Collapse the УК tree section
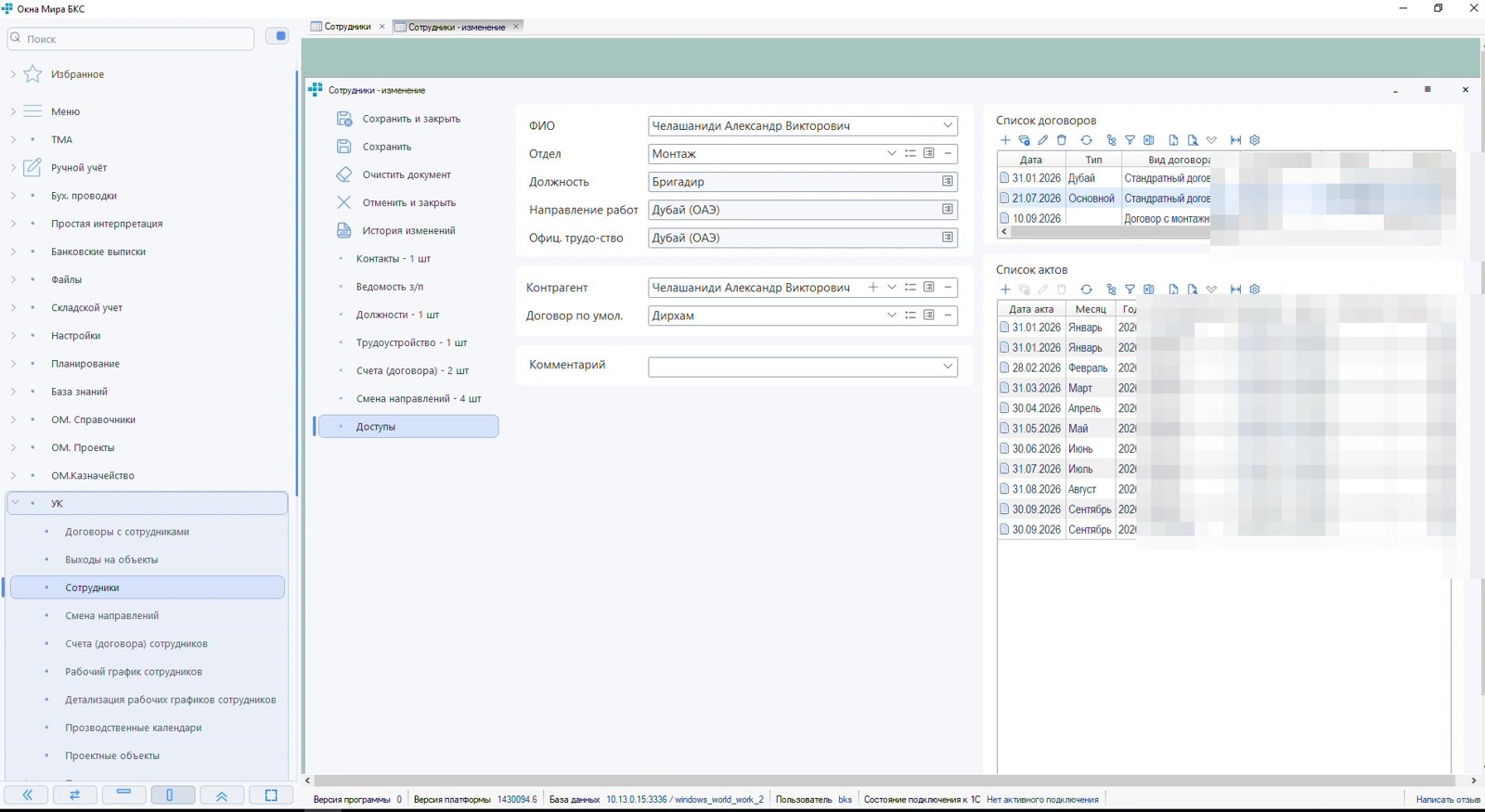The image size is (1485, 812). click(x=15, y=503)
